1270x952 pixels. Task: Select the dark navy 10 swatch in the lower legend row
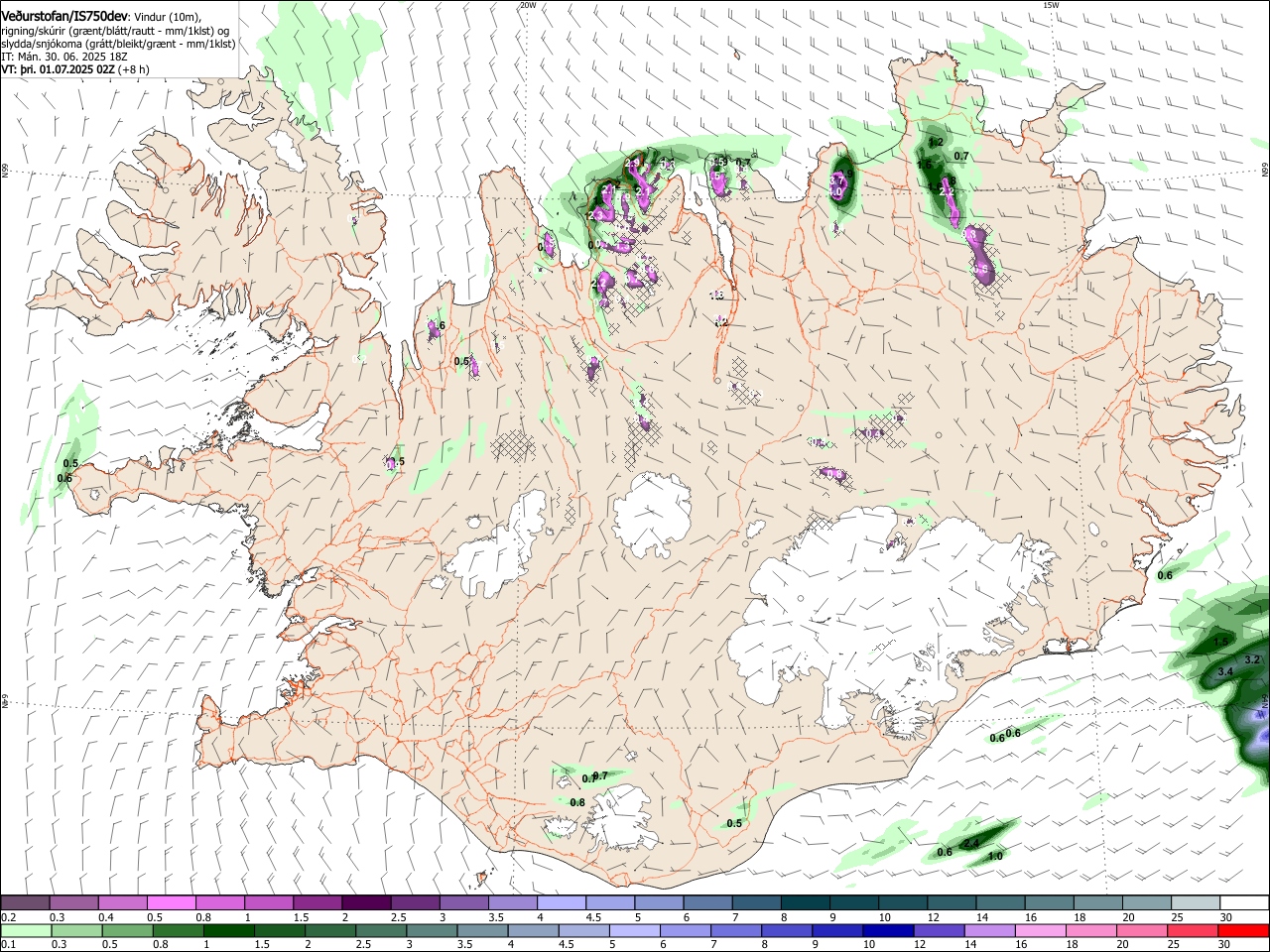(889, 930)
